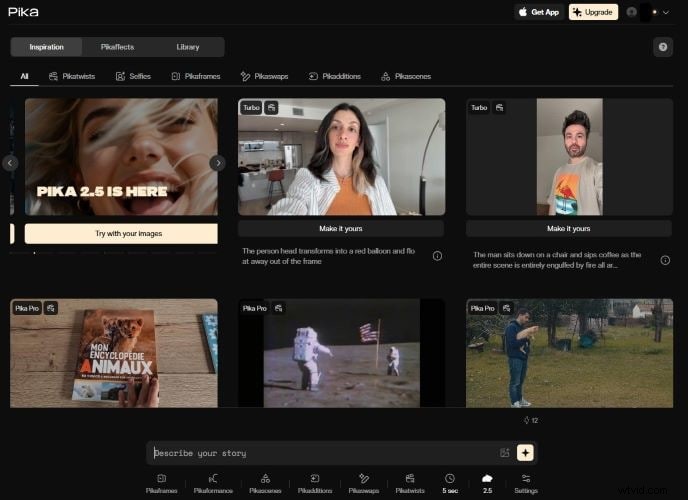Click Make it yours under woman video
Viewport: 688px width, 500px height.
coord(341,229)
